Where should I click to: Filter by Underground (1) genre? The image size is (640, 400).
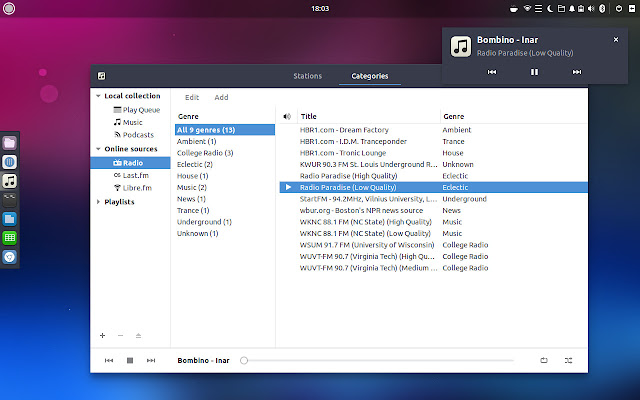click(204, 222)
